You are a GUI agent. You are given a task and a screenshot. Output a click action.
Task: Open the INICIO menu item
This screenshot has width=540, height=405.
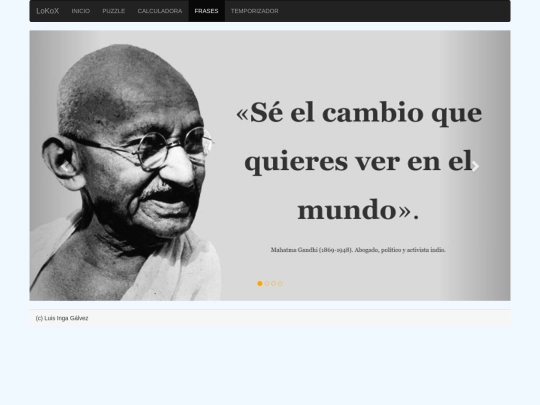(81, 11)
